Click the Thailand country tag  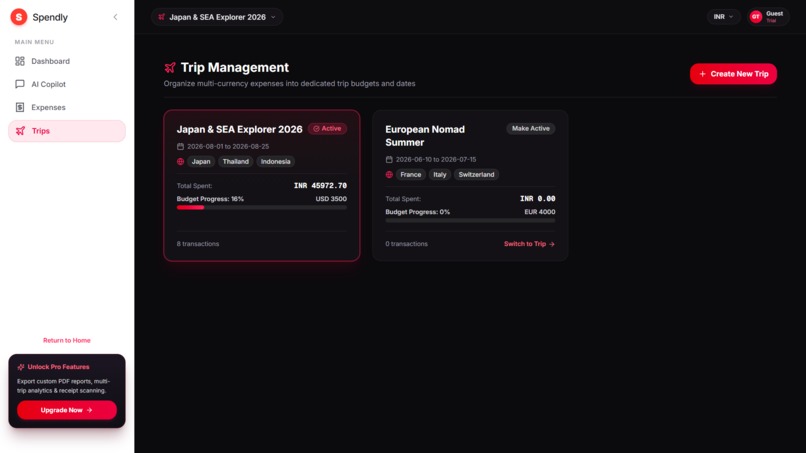pos(235,161)
